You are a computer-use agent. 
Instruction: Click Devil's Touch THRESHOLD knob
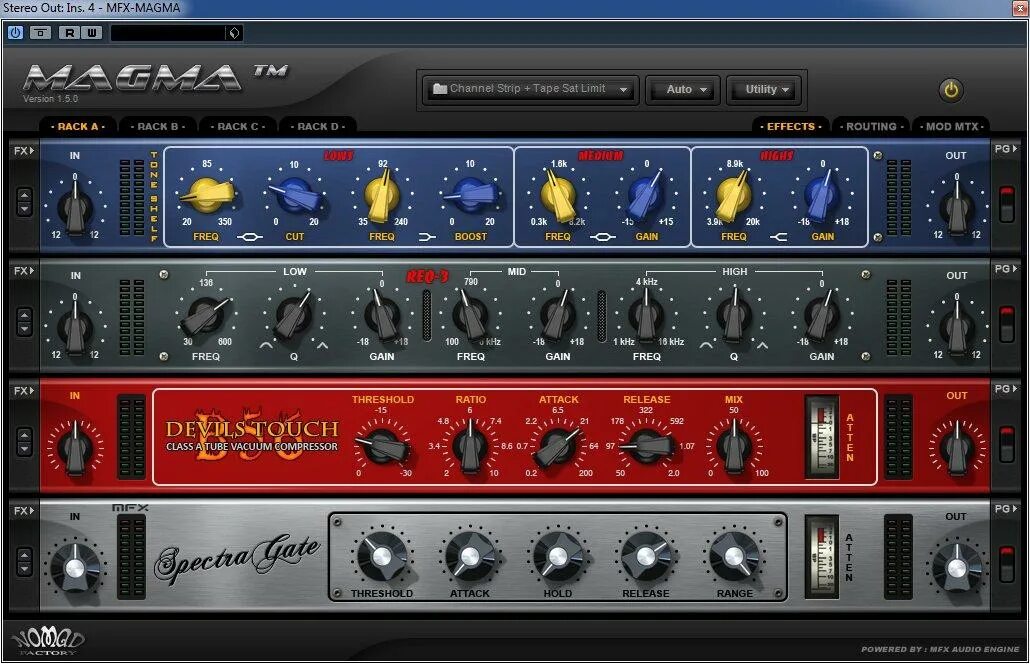click(384, 447)
